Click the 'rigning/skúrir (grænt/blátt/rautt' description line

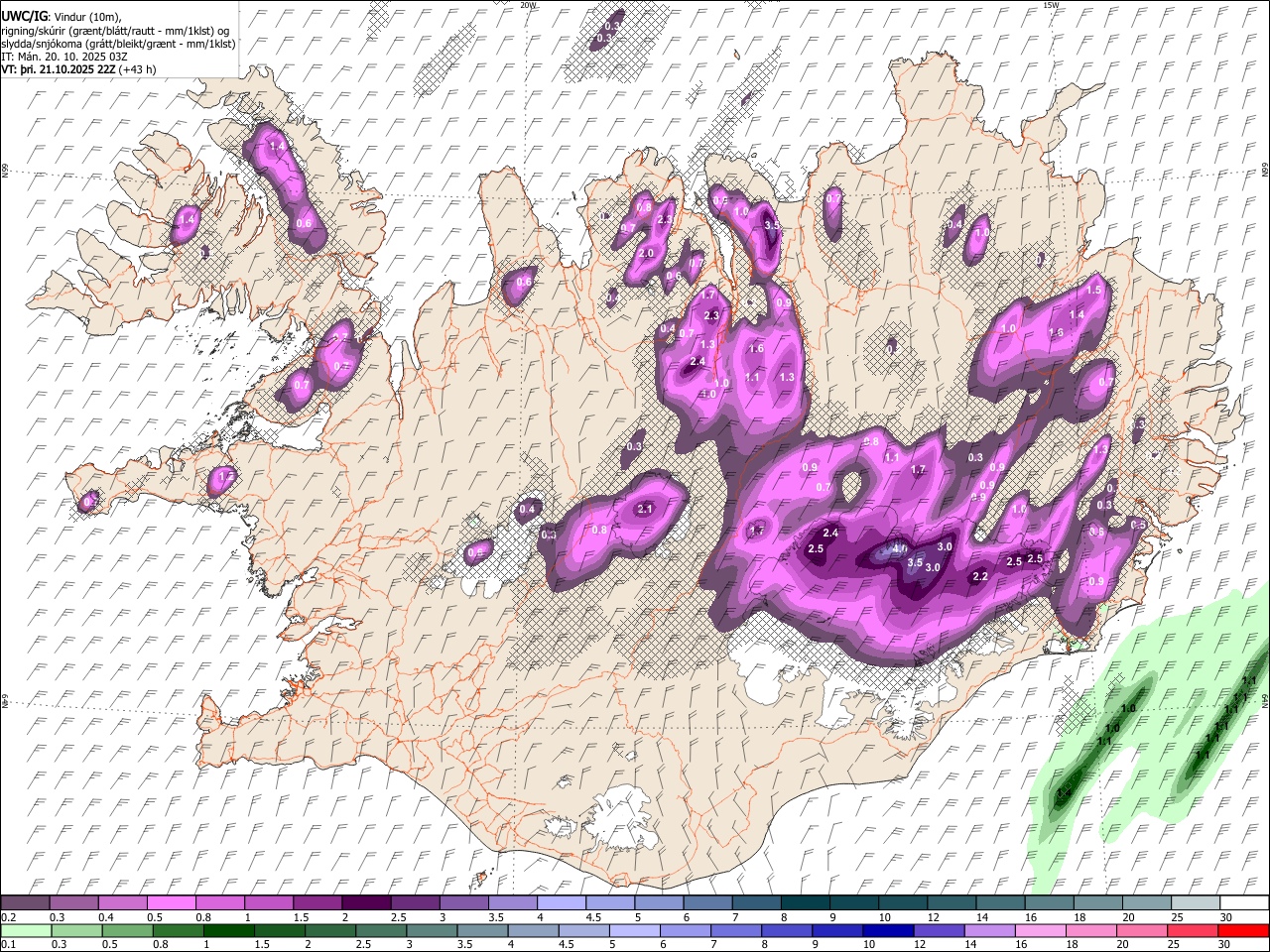(115, 31)
